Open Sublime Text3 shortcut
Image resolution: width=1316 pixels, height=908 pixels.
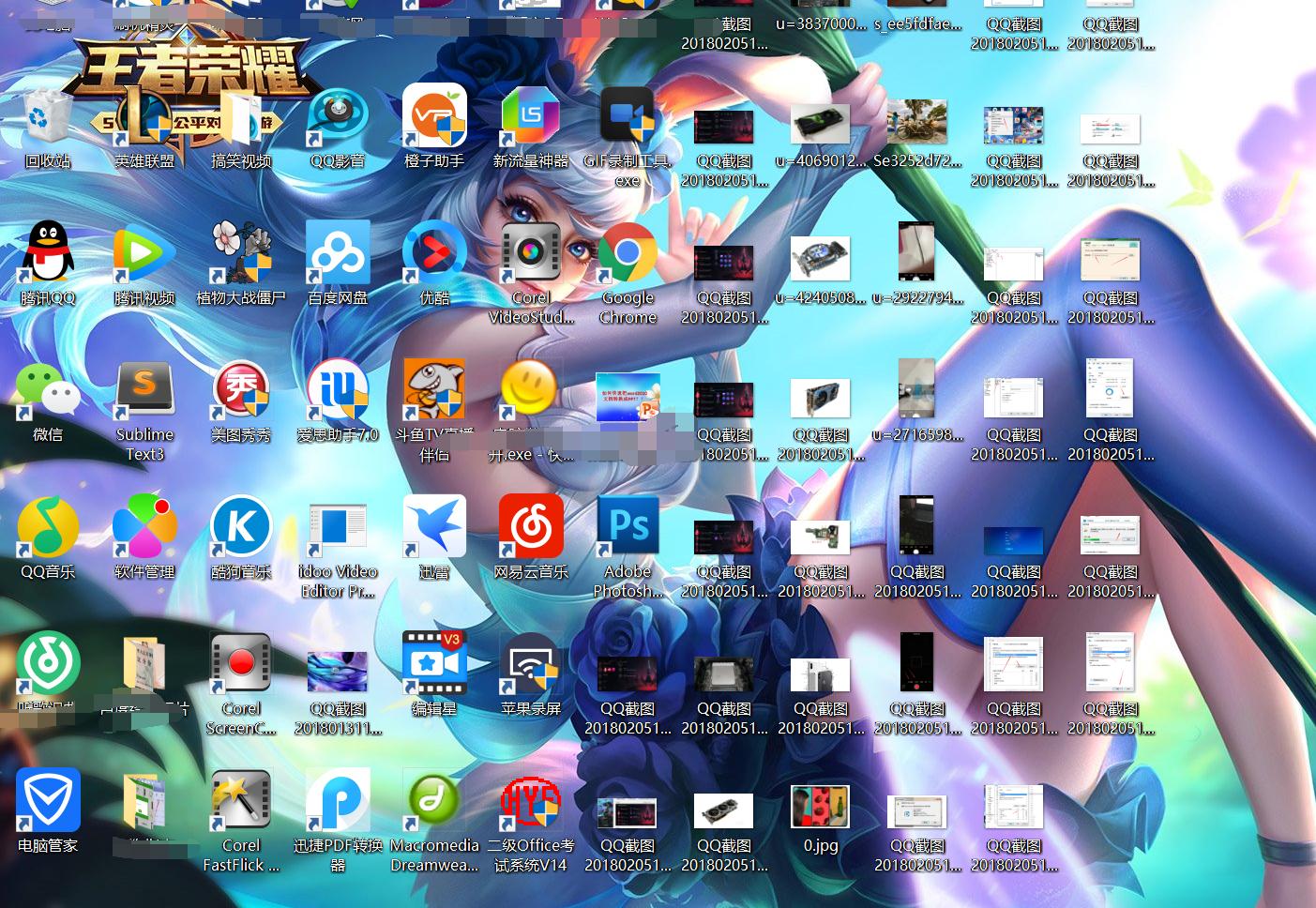(144, 391)
